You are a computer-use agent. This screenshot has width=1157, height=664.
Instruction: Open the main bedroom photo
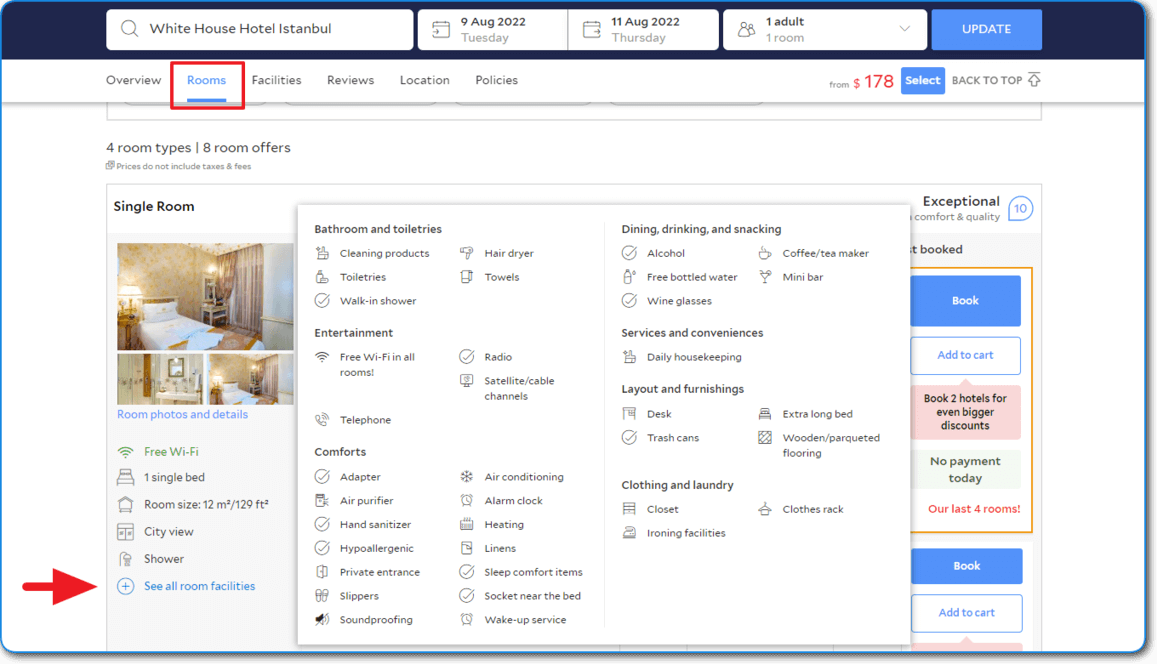pos(205,297)
